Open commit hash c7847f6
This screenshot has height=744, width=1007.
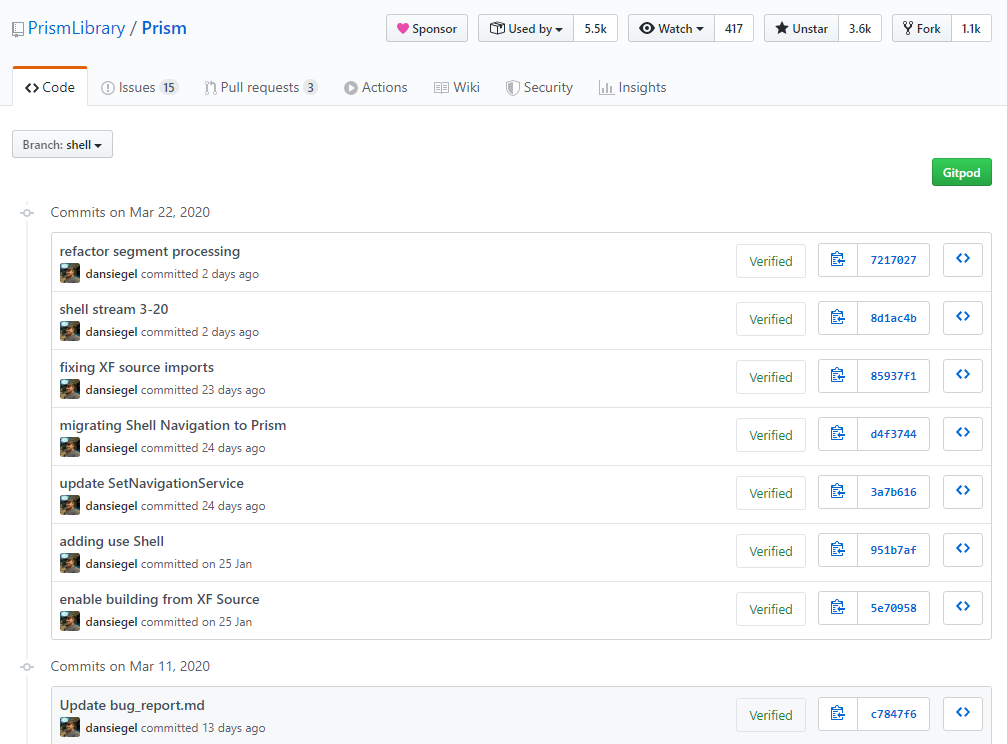[893, 714]
